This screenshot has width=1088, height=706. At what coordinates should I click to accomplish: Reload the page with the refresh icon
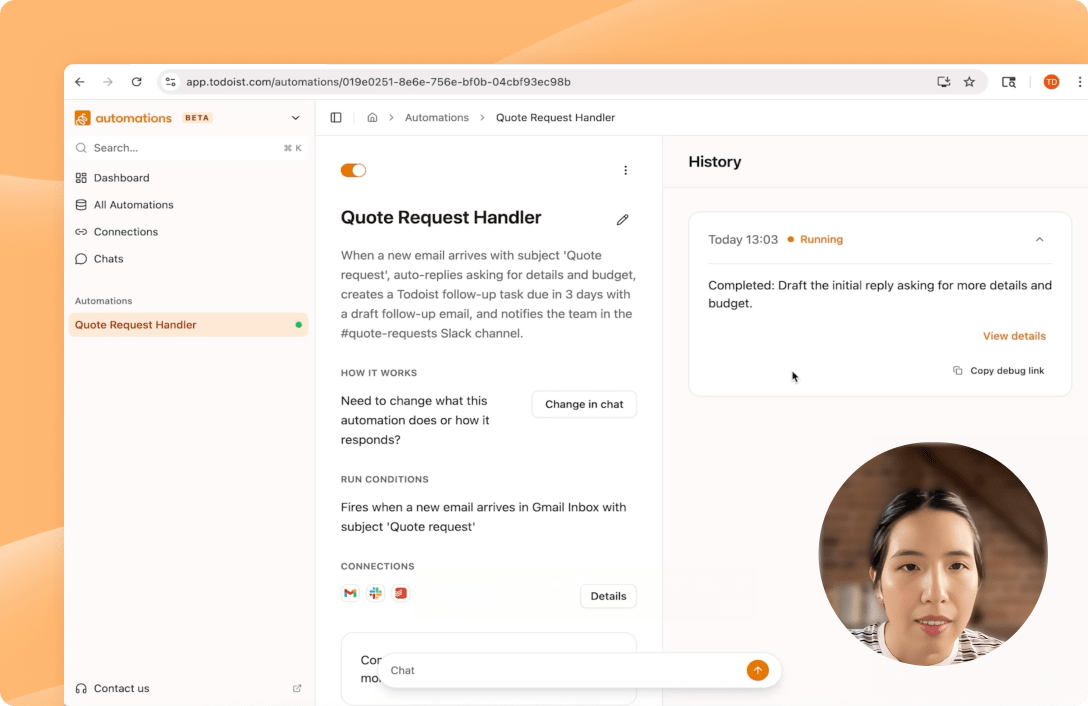[137, 82]
